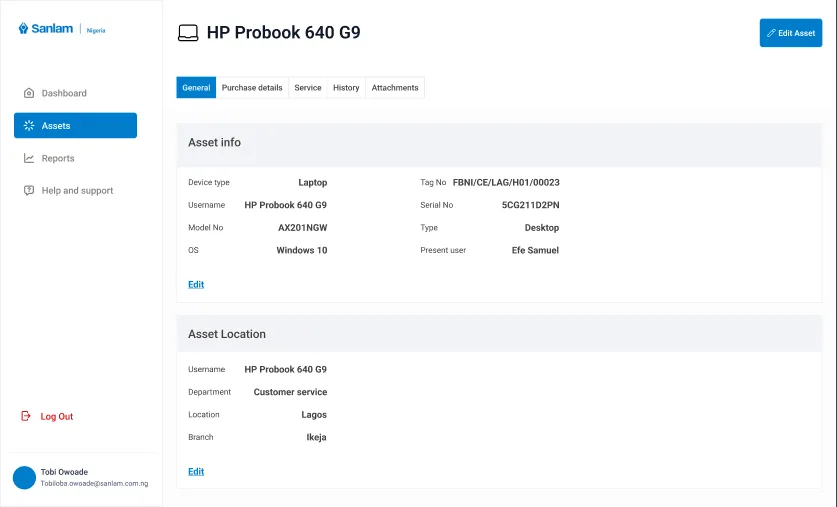Open the Attachments tab

tap(395, 88)
